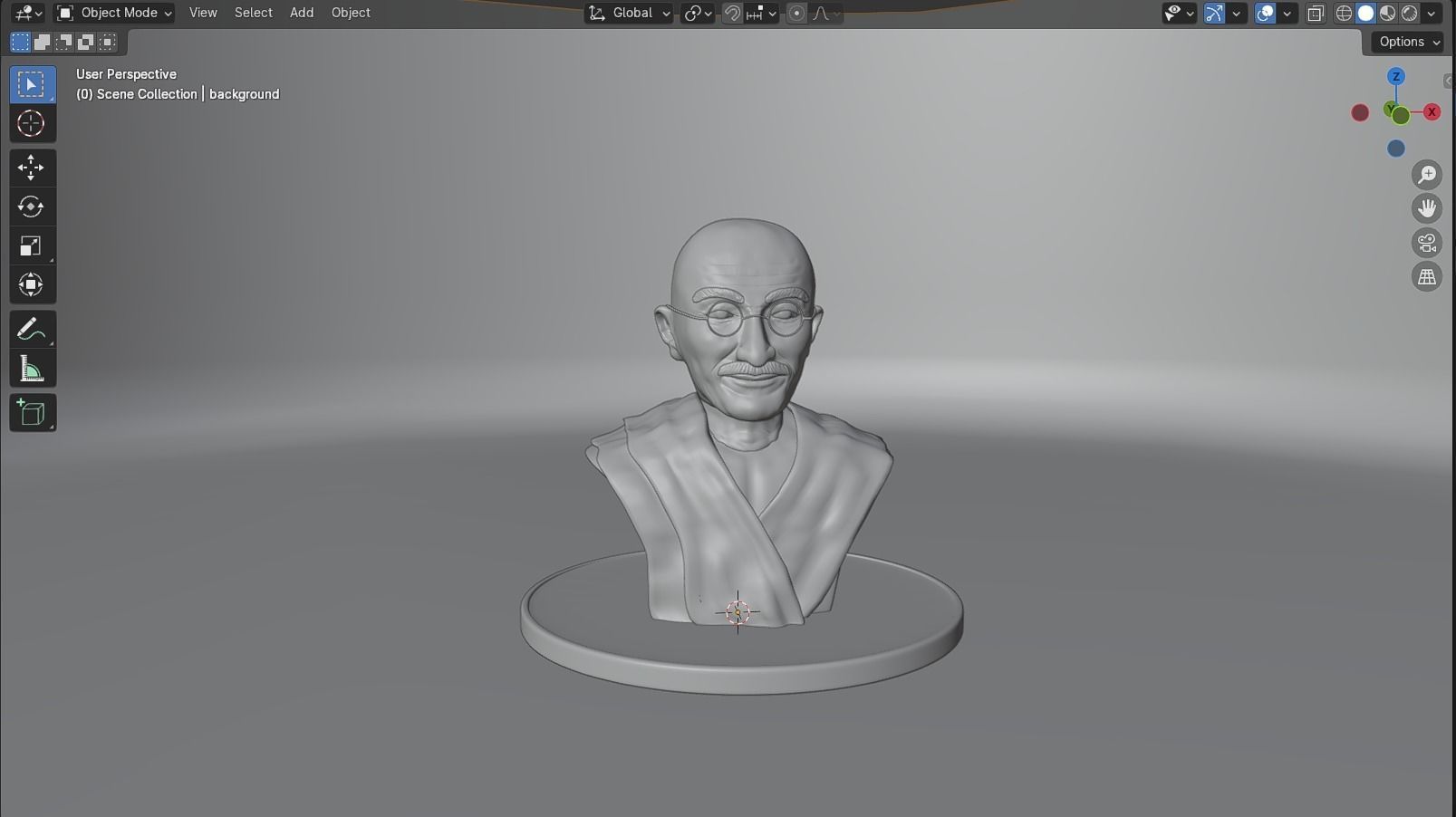Open the Add menu
Image resolution: width=1456 pixels, height=817 pixels.
(x=302, y=13)
